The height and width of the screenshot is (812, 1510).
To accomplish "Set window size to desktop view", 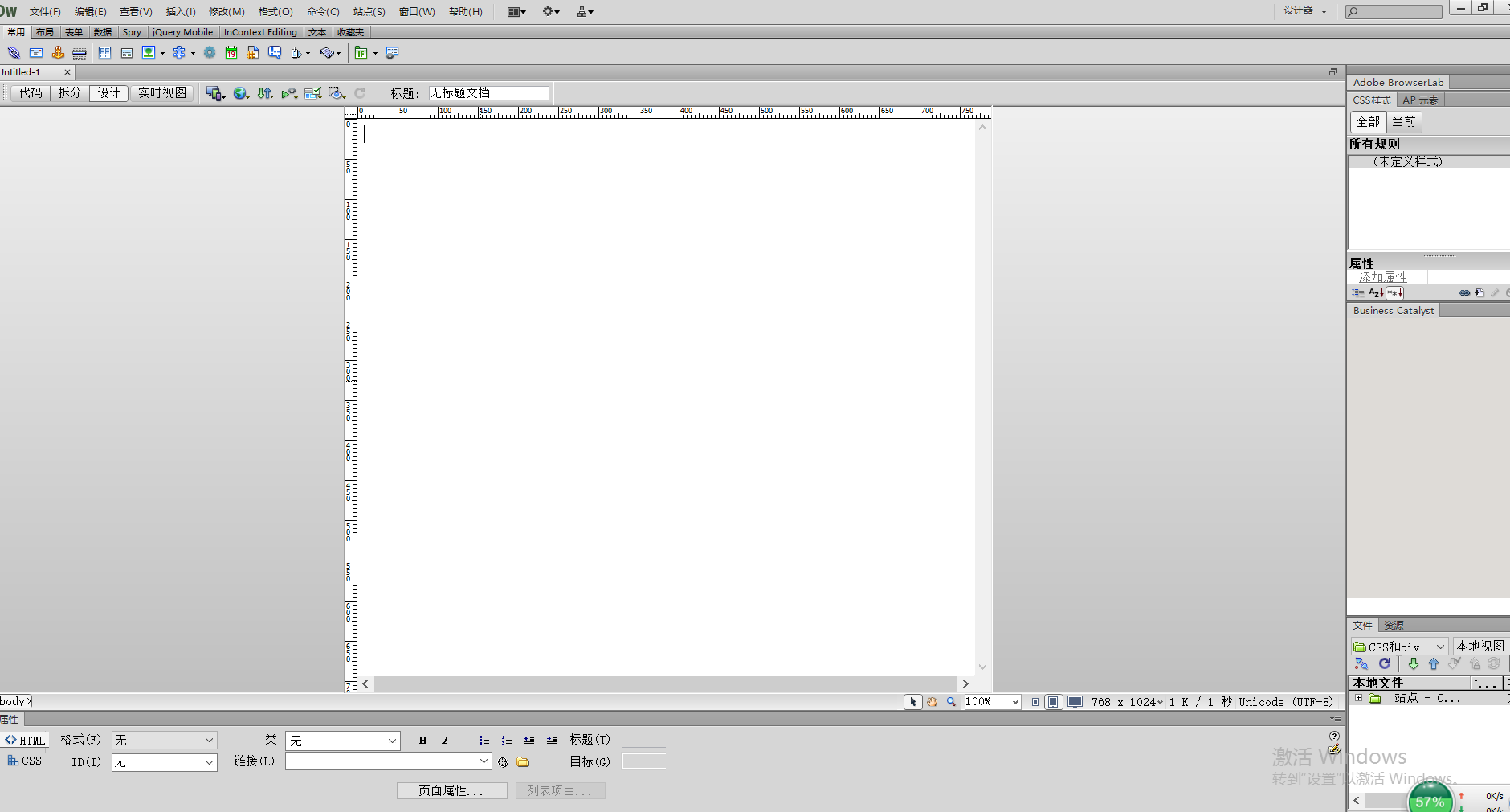I will point(1075,702).
